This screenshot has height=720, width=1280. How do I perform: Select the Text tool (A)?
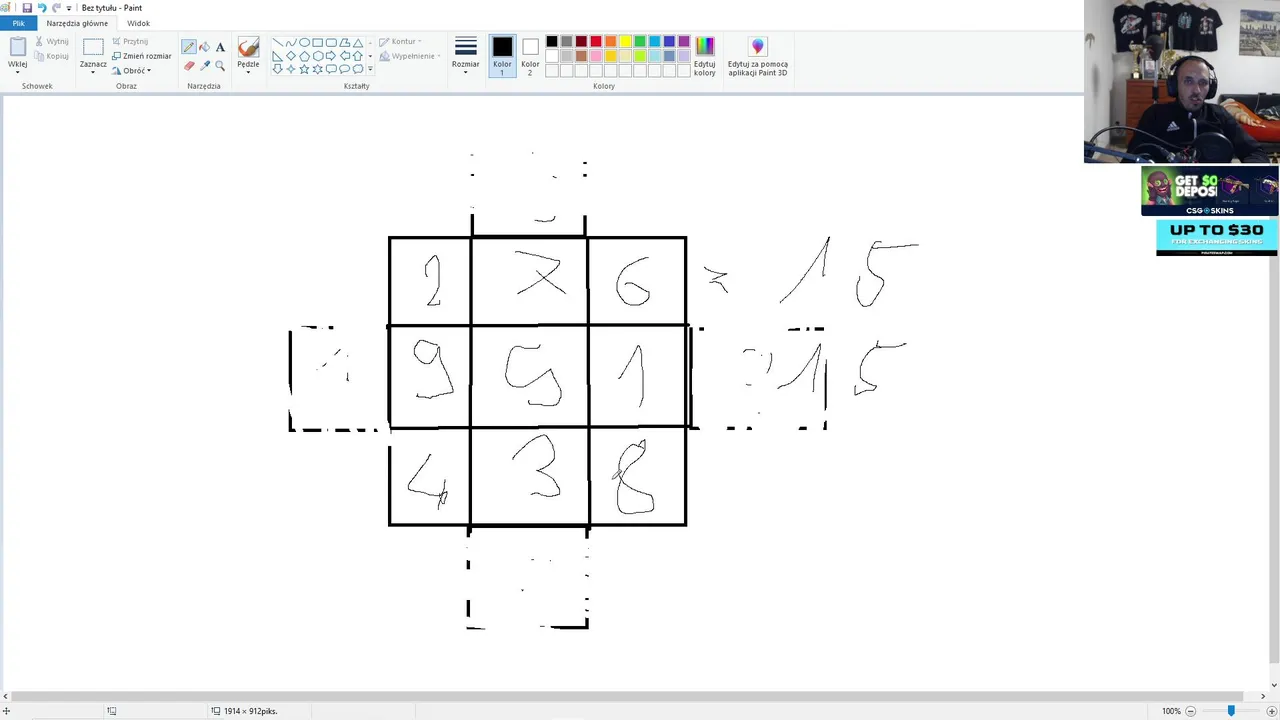pyautogui.click(x=220, y=47)
